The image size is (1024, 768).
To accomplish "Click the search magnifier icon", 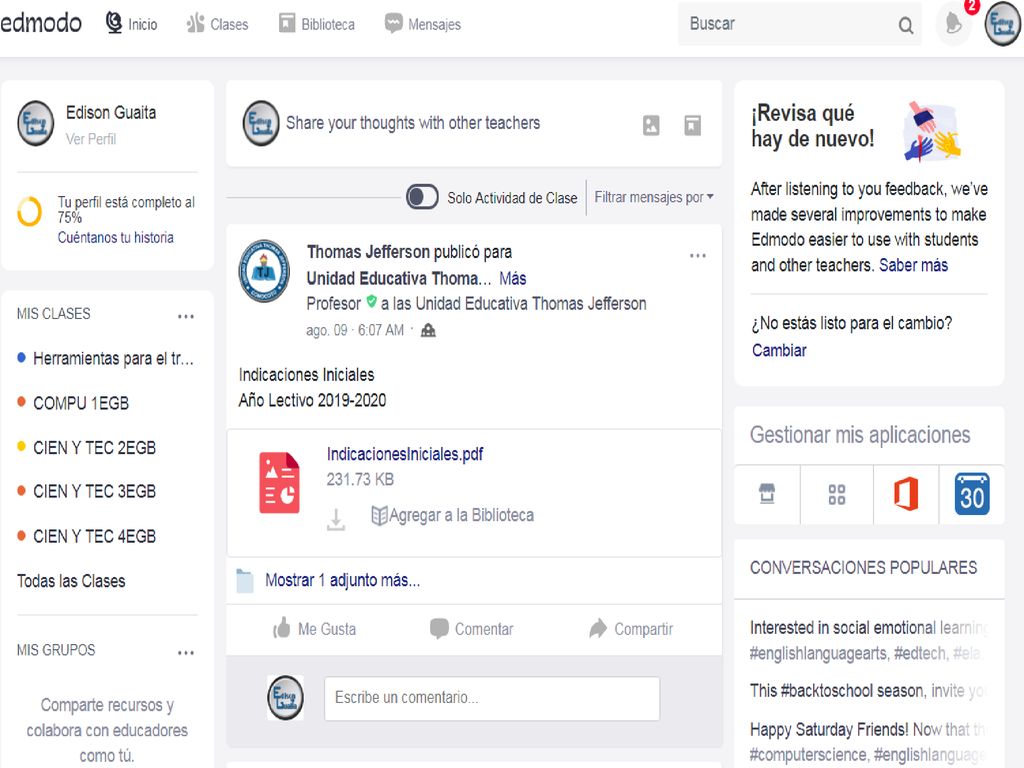I will point(906,25).
